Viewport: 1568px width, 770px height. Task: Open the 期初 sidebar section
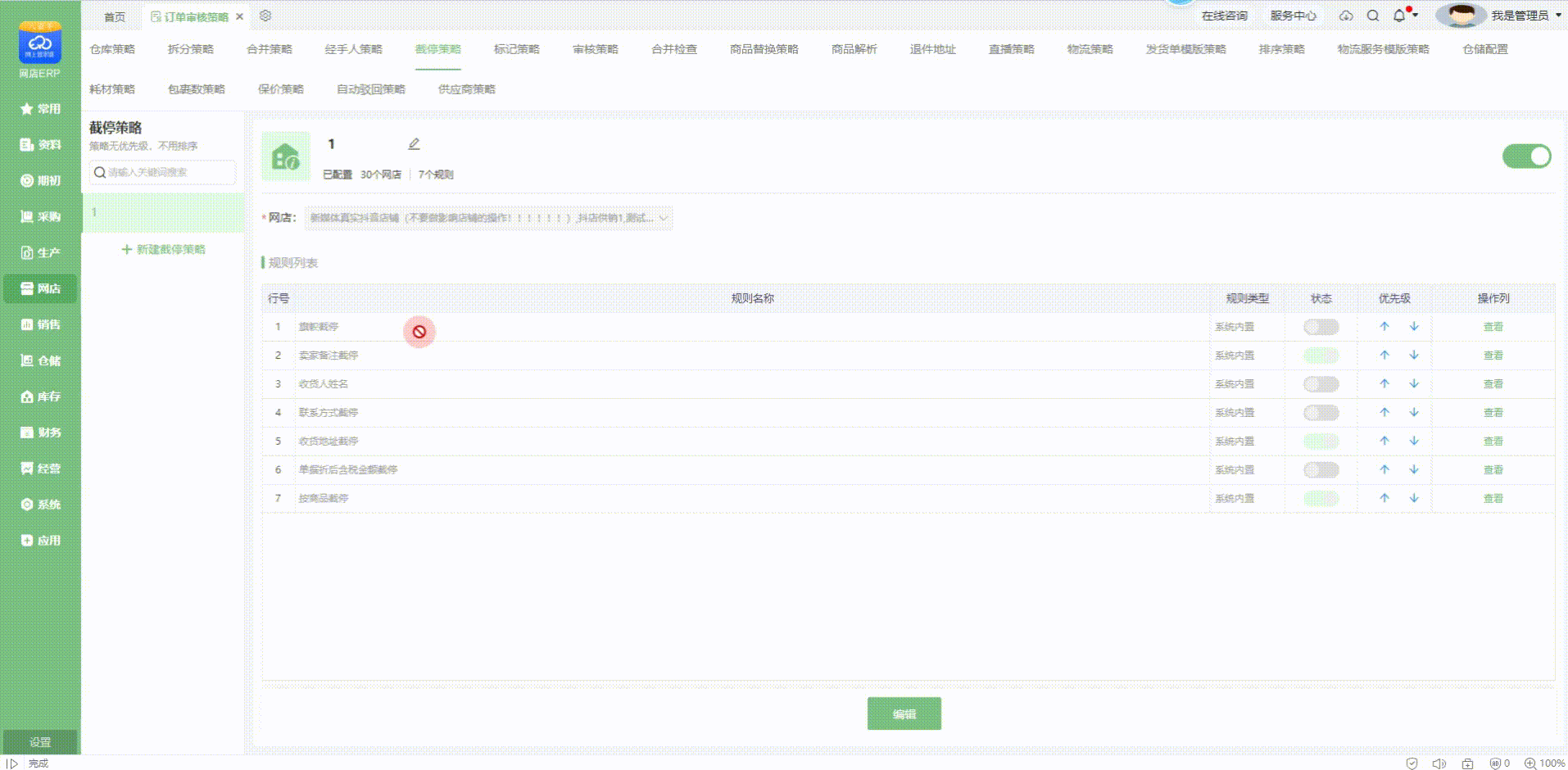coord(40,180)
